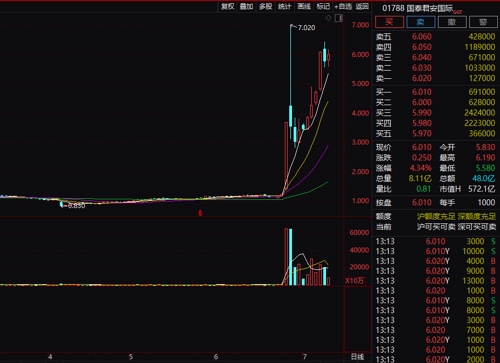The width and height of the screenshot is (500, 363).
Task: Select the 买一 6.010 bid row
Action: point(435,92)
